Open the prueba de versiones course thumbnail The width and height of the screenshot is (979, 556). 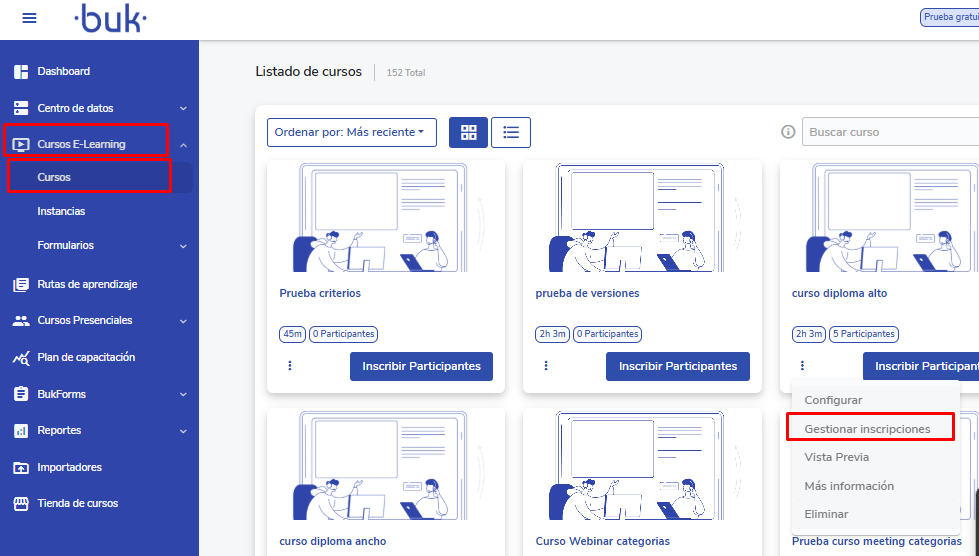[x=642, y=218]
